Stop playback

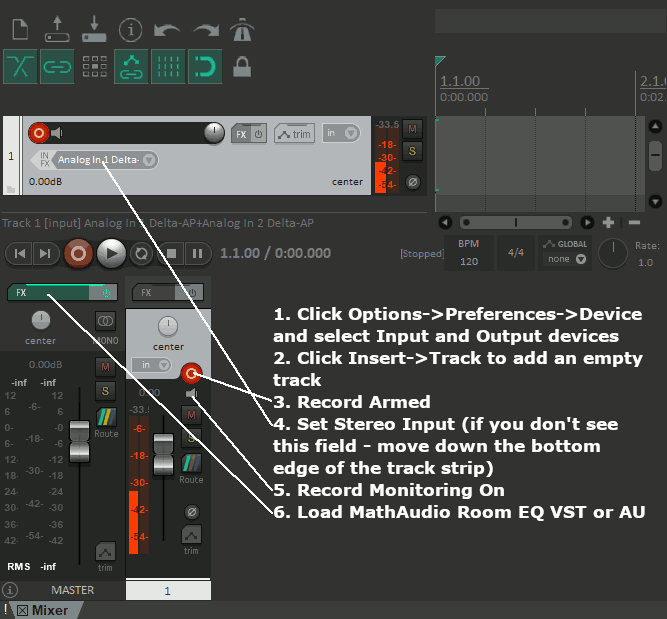(171, 254)
